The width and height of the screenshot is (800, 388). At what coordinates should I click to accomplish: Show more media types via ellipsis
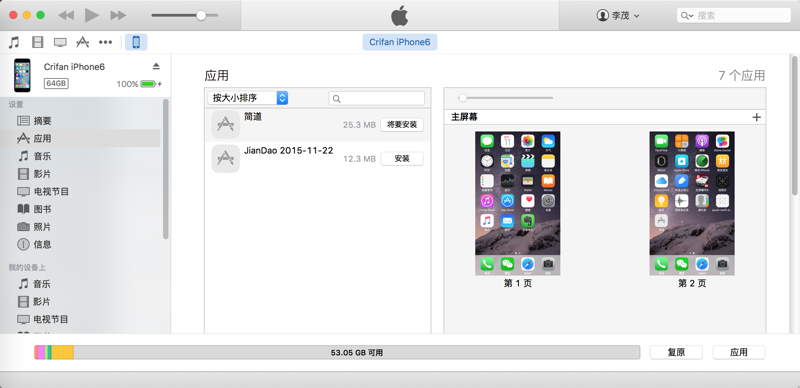pos(106,42)
